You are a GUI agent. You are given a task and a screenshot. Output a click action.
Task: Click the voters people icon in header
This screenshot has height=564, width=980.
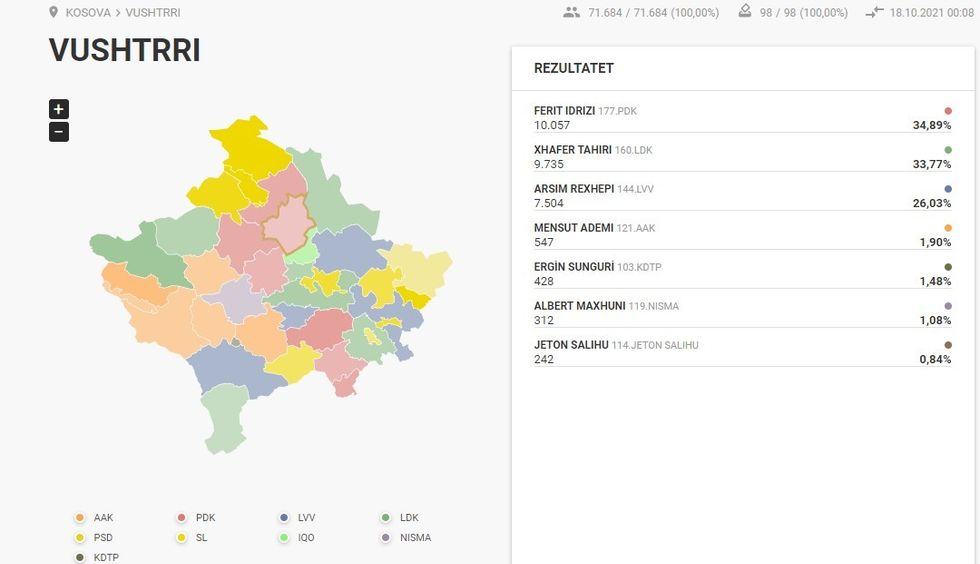(x=571, y=13)
